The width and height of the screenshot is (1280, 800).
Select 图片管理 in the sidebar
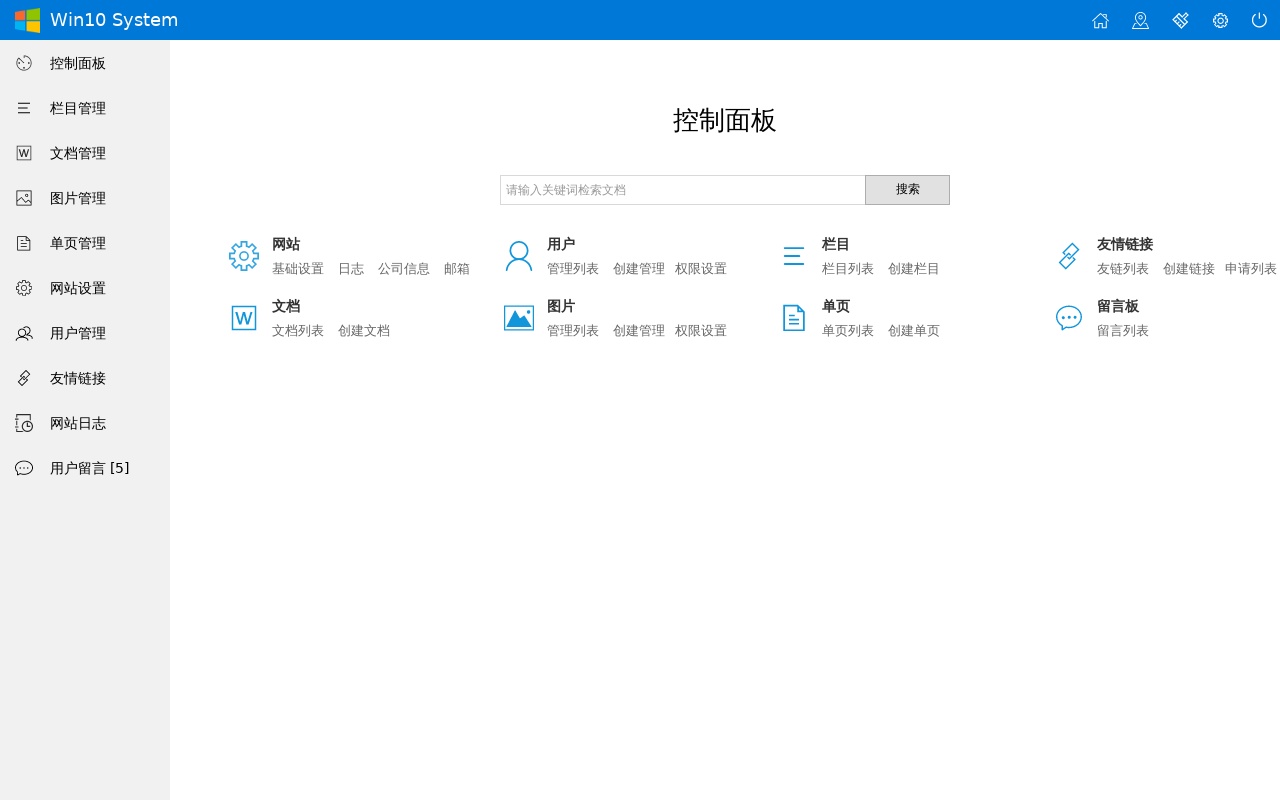tap(78, 198)
